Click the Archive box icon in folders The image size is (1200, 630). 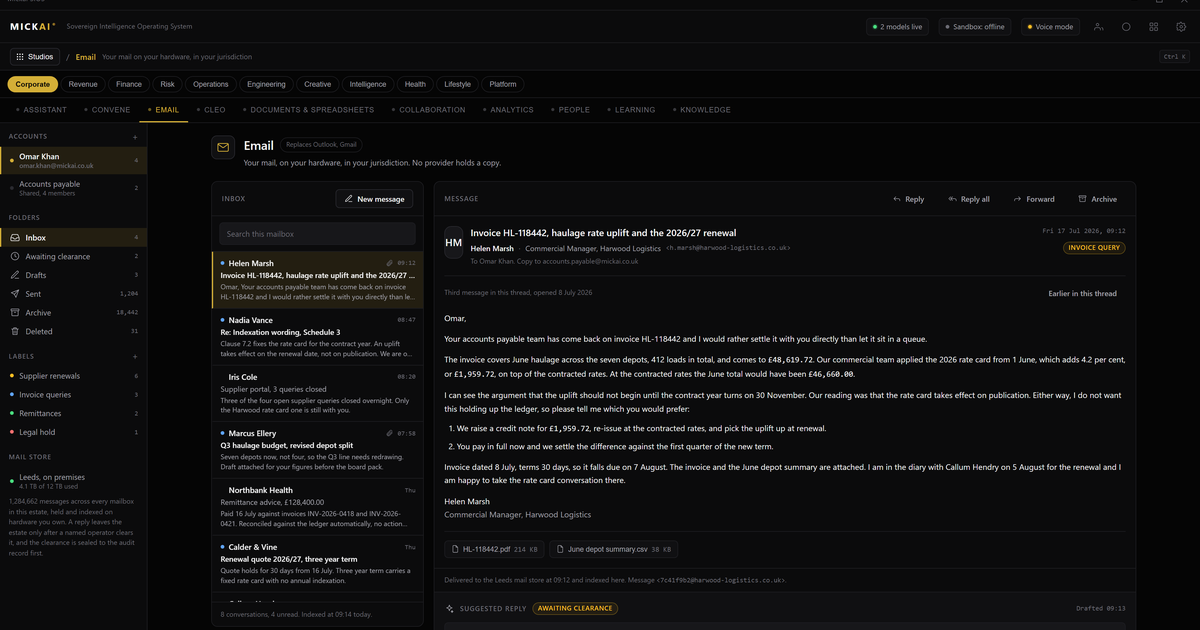14,312
